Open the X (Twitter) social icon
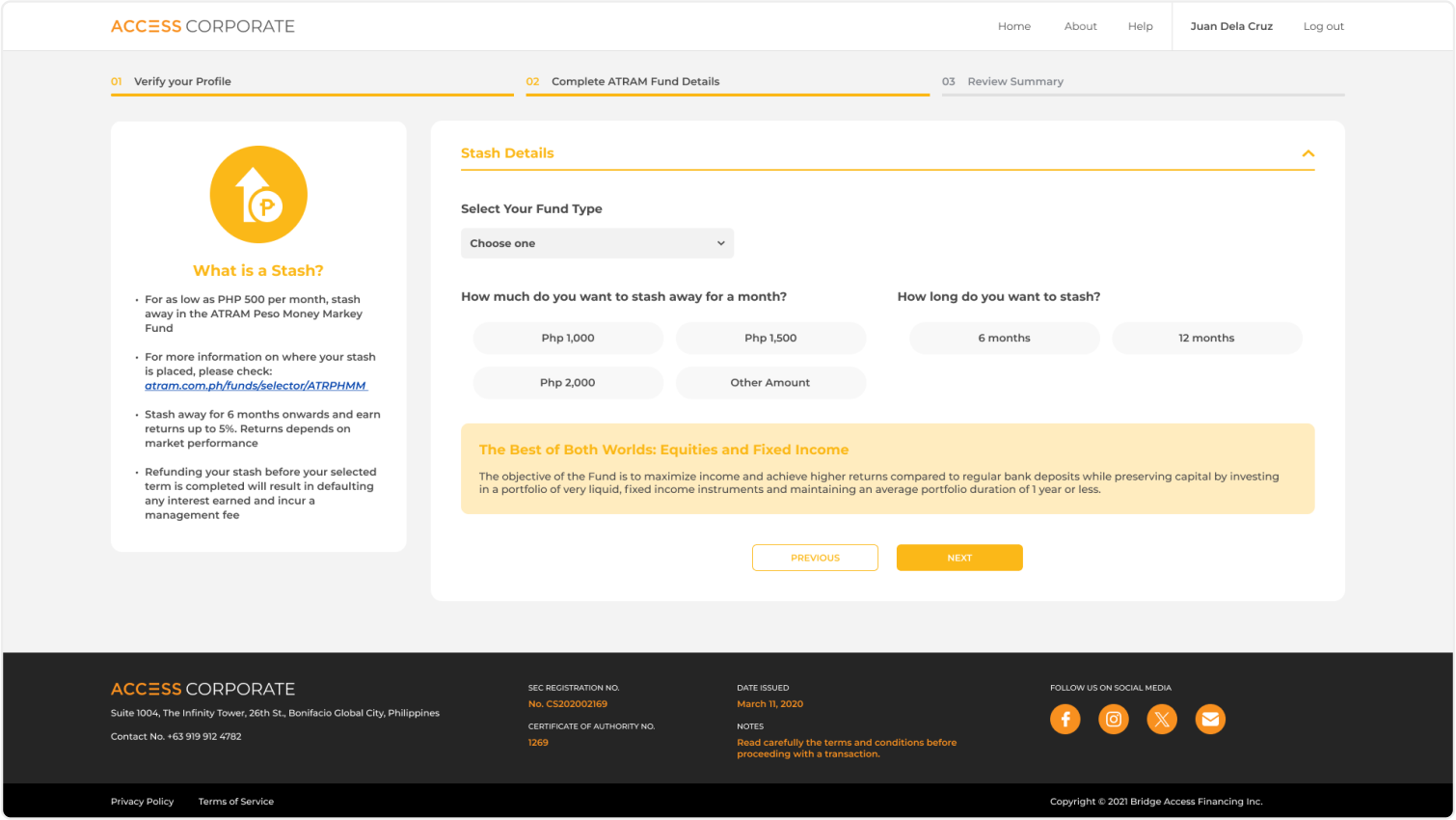Image resolution: width=1456 pixels, height=820 pixels. [1162, 719]
